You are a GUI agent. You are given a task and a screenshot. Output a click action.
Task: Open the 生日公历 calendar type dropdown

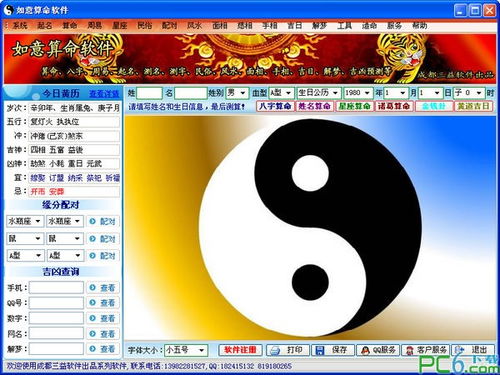pos(318,93)
